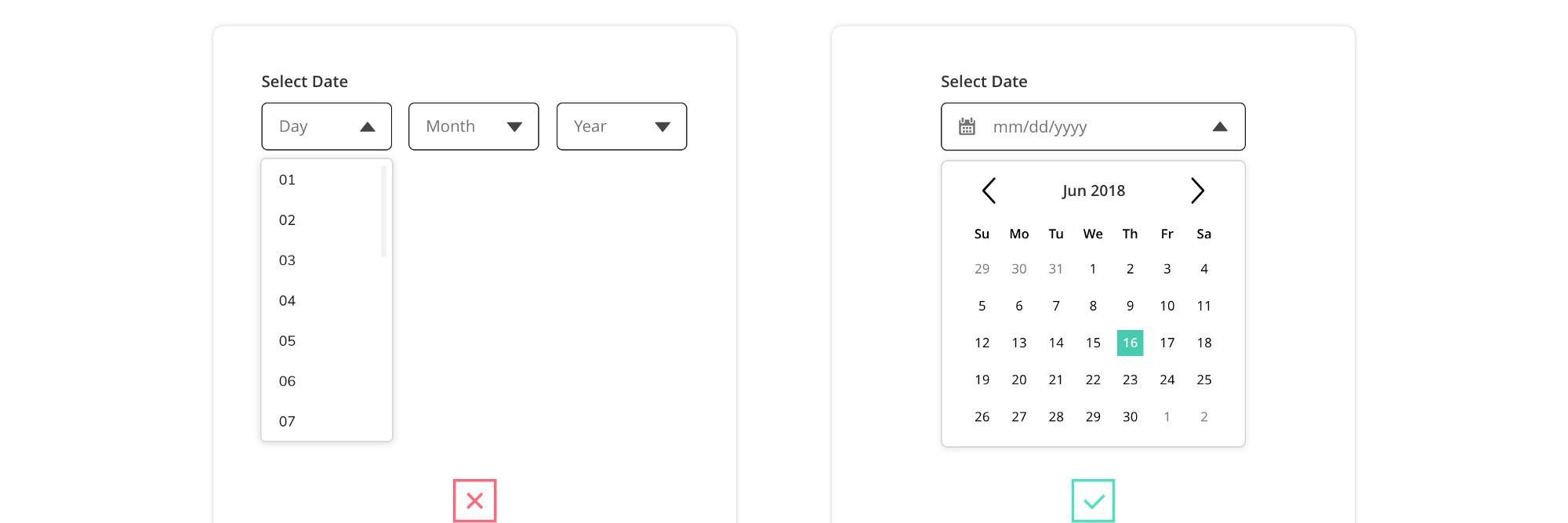Click the green checkmark icon
This screenshot has height=523, width=1568.
(x=1093, y=500)
